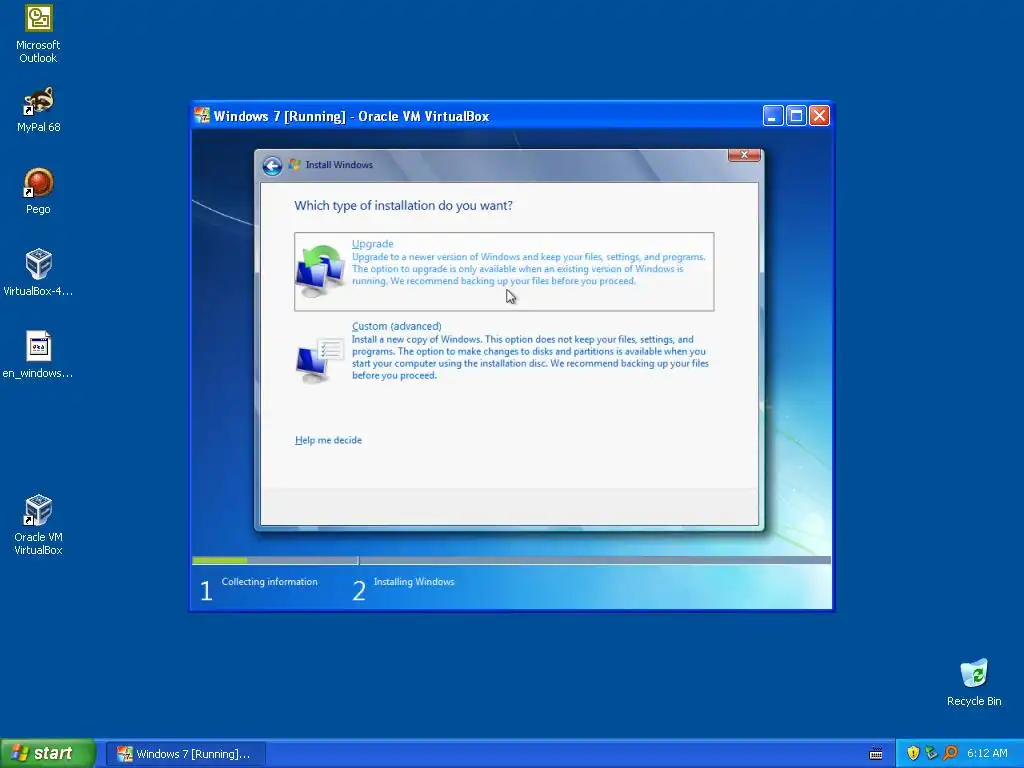
Task: Minimize the VirtualBox window
Action: click(773, 116)
